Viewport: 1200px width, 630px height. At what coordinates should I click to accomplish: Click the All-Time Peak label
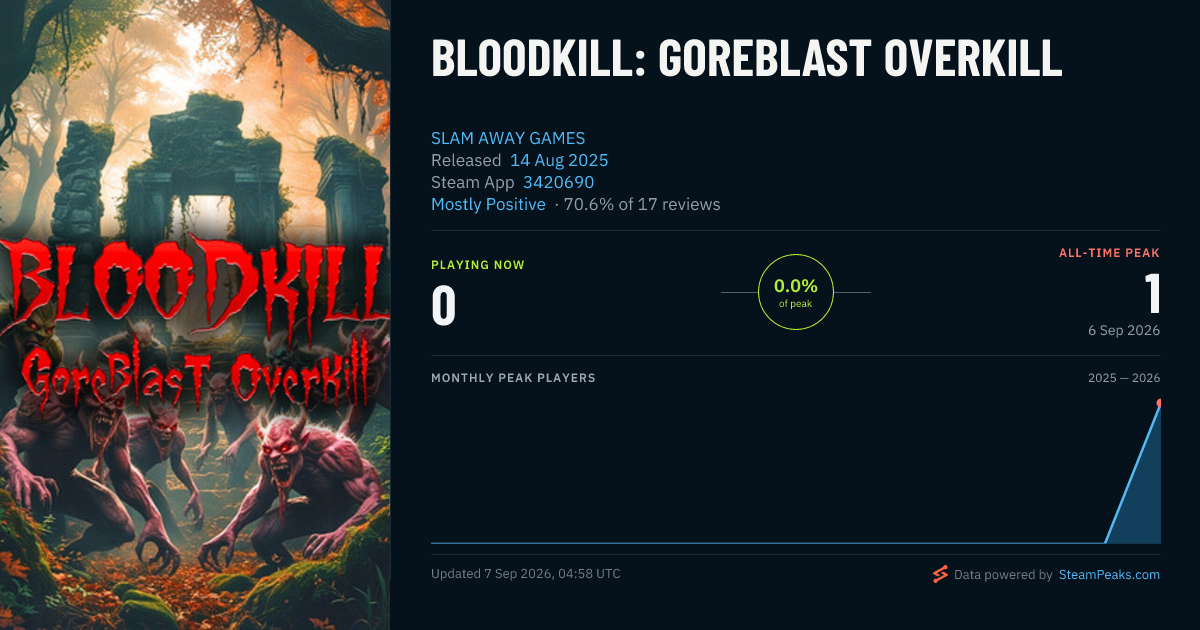pyautogui.click(x=1109, y=253)
